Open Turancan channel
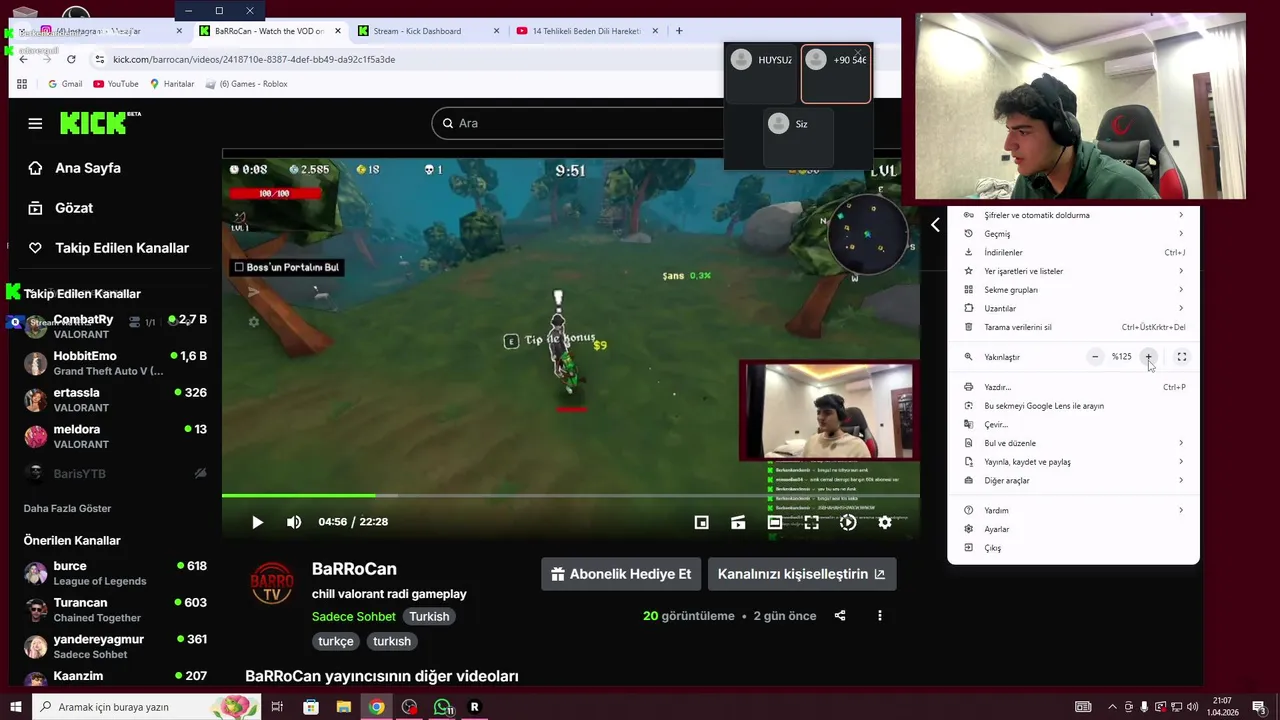1280x720 pixels. coord(115,610)
